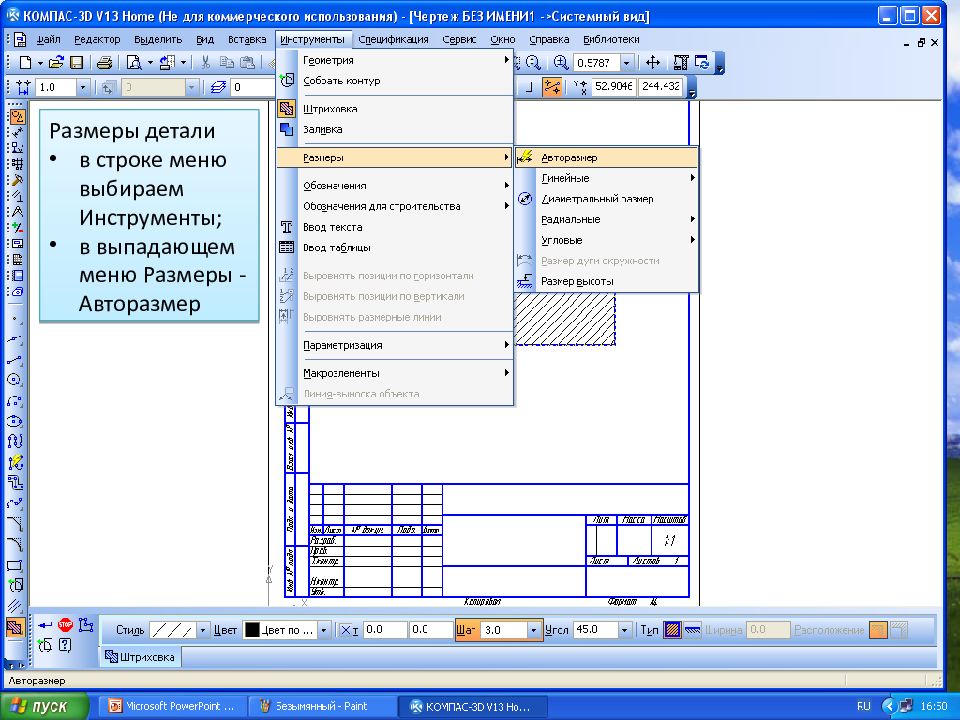
Task: Expand the Угловые submenu
Action: click(606, 240)
